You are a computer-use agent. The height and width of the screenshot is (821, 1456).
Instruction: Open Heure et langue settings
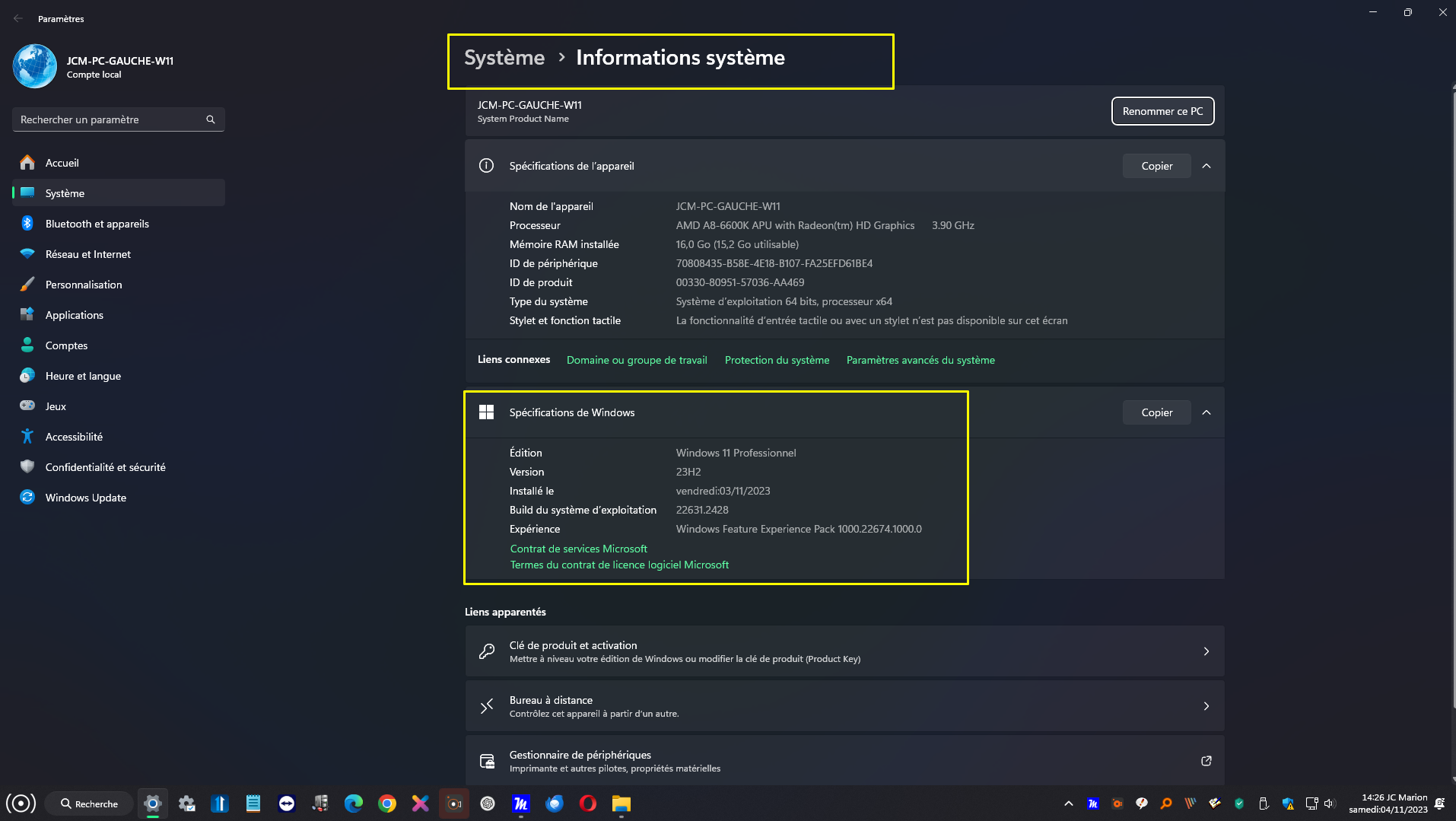point(119,376)
